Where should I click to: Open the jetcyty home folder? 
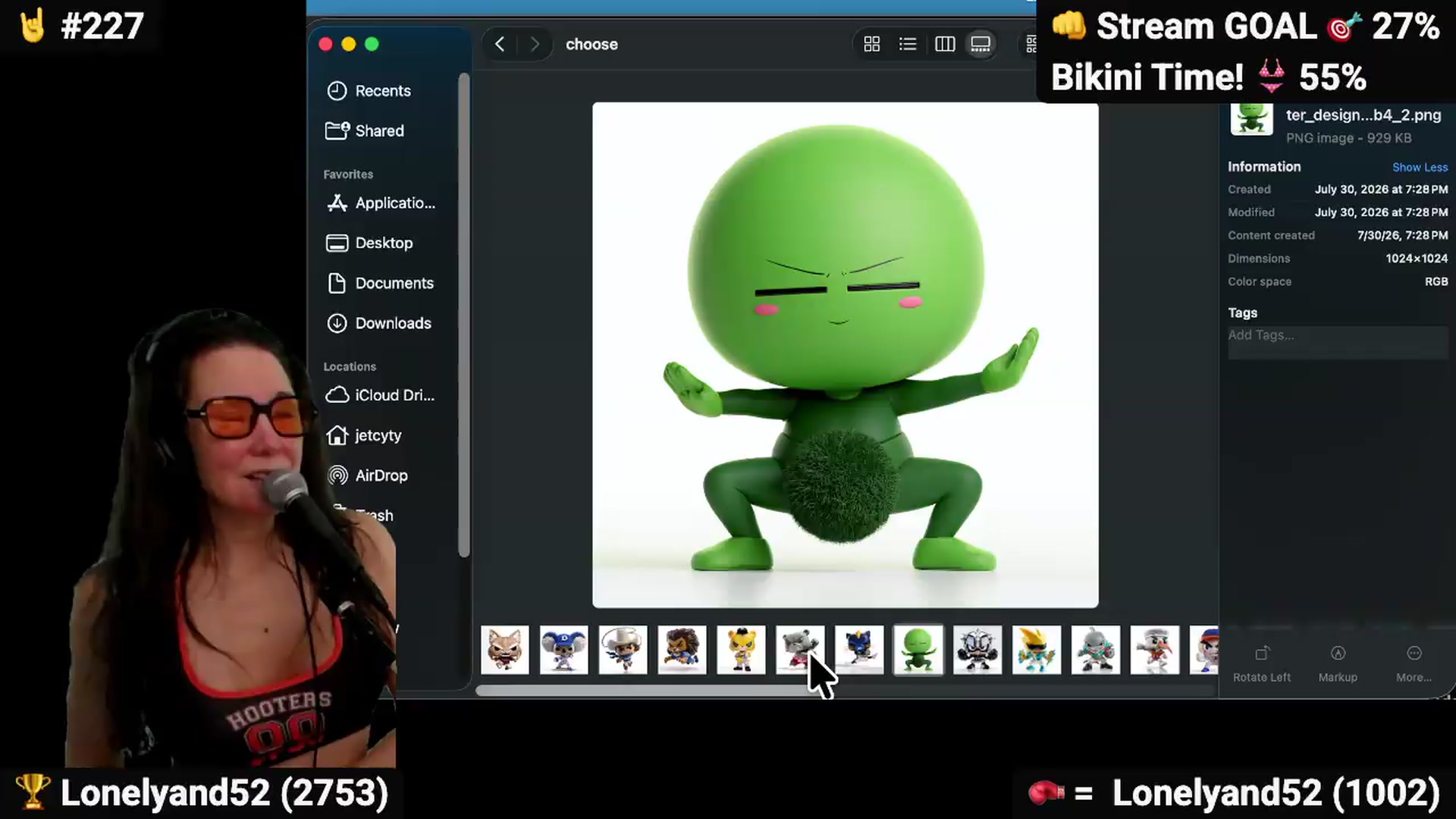point(364,435)
